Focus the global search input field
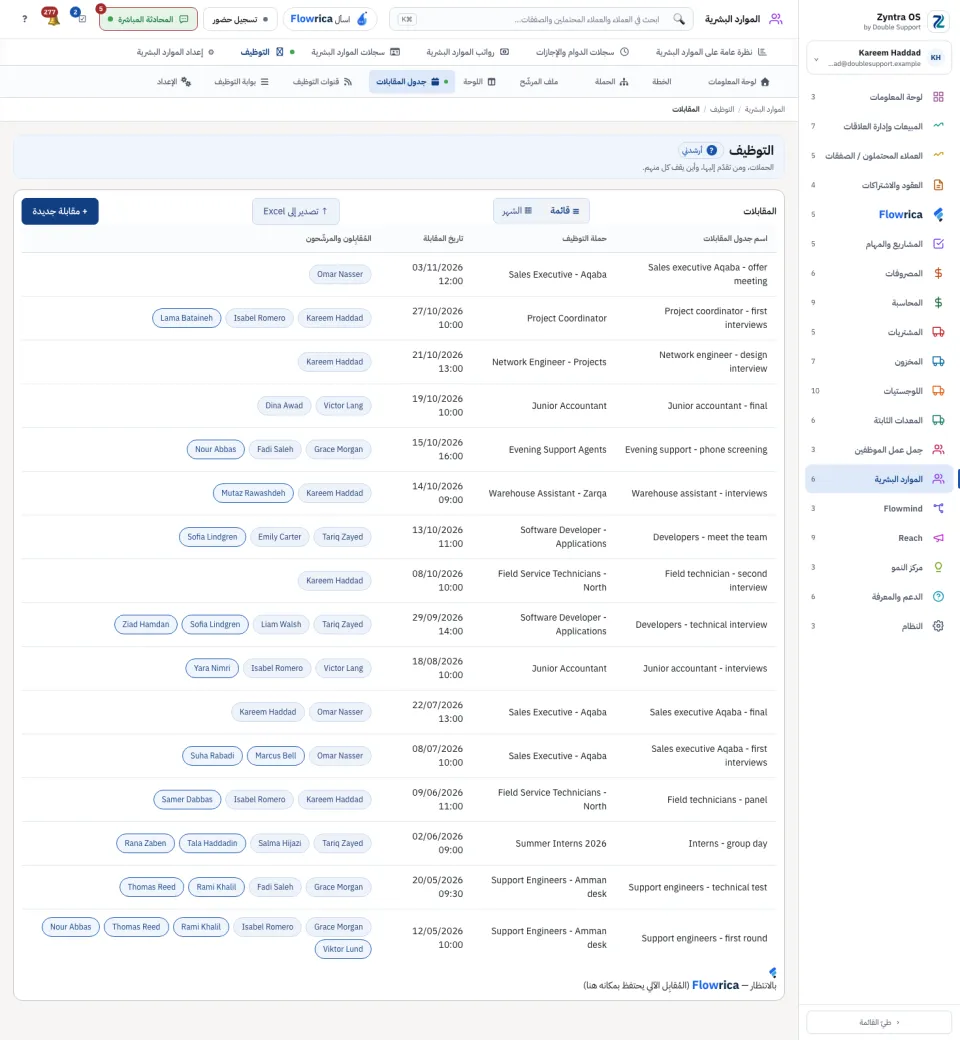 click(x=541, y=19)
